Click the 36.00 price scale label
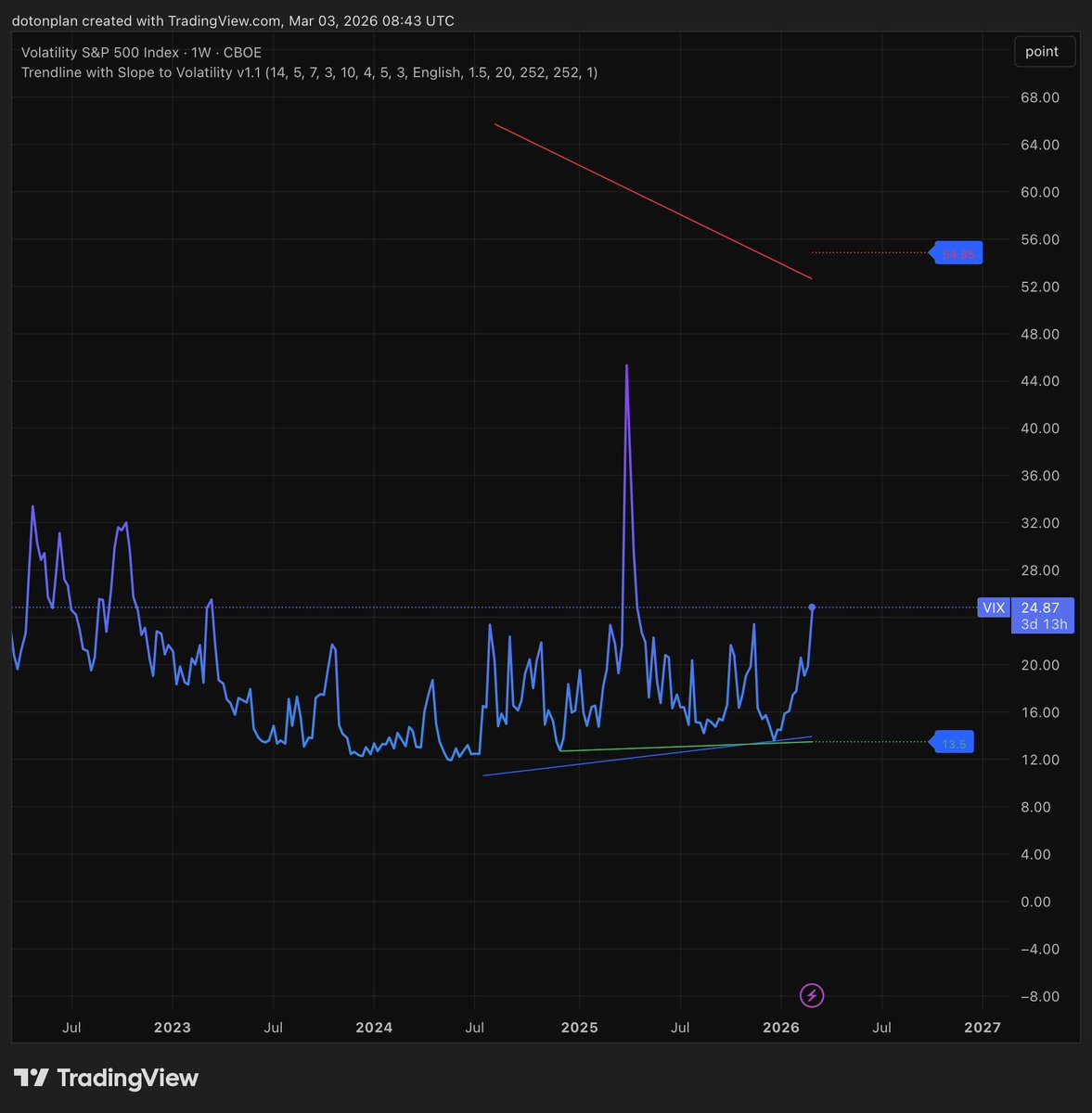The image size is (1092, 1113). [1039, 476]
